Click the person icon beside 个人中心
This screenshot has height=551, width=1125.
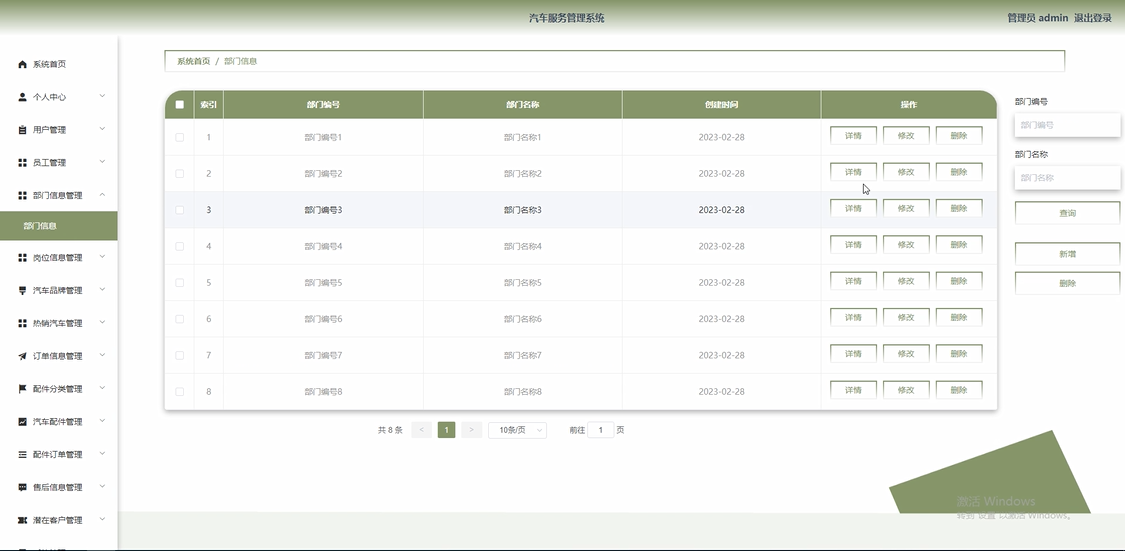[x=22, y=97]
